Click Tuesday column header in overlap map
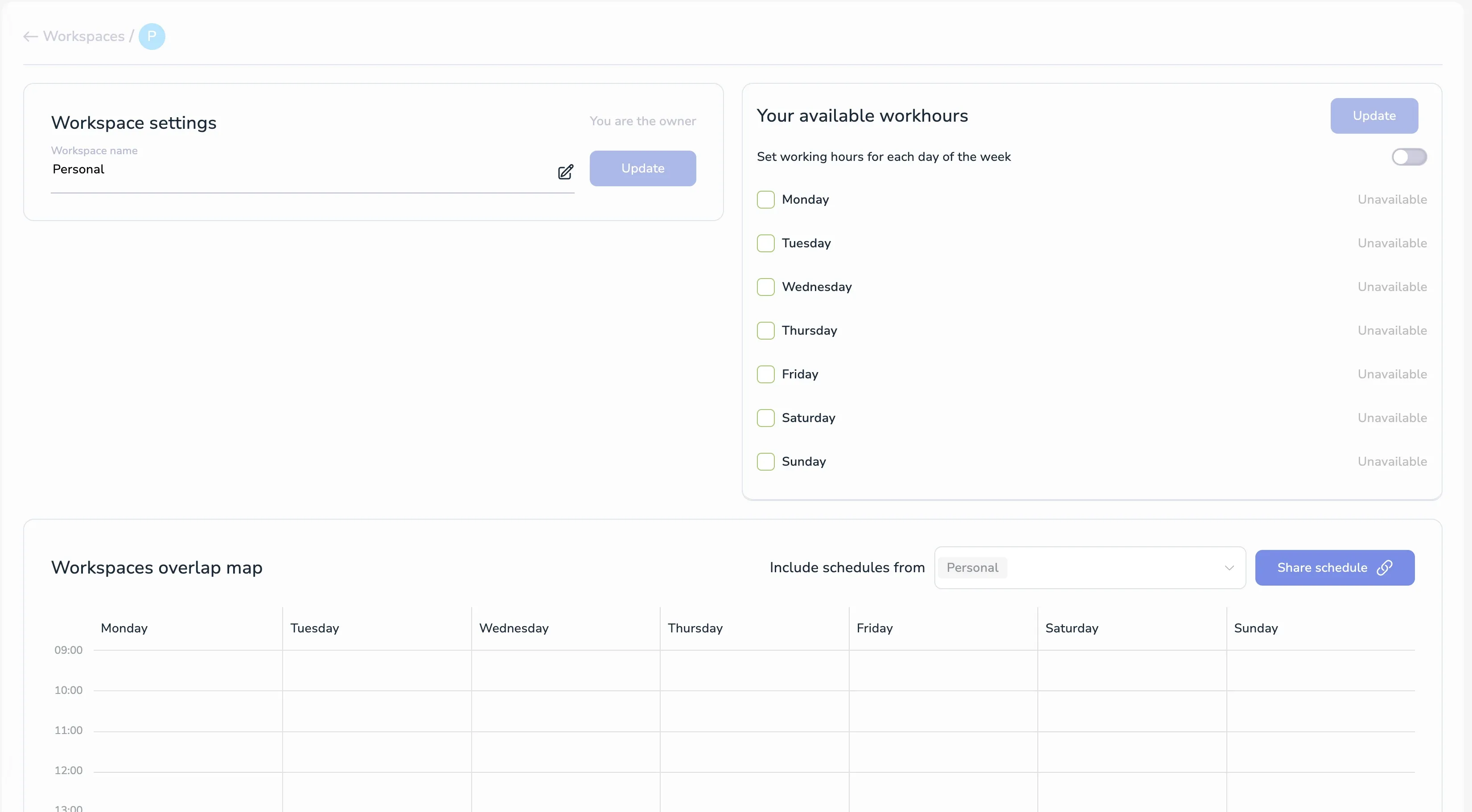This screenshot has width=1472, height=812. tap(314, 628)
